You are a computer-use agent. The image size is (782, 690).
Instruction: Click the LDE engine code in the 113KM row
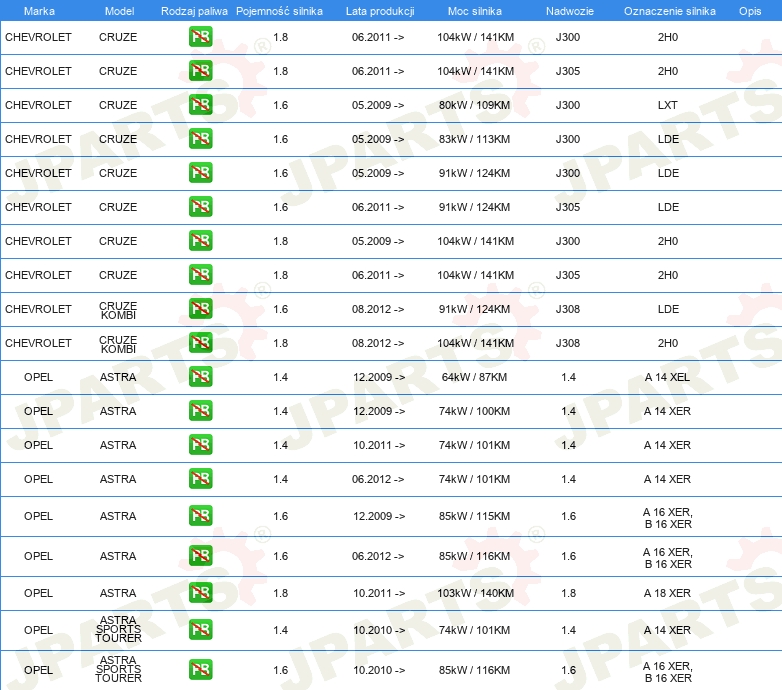[x=668, y=139]
